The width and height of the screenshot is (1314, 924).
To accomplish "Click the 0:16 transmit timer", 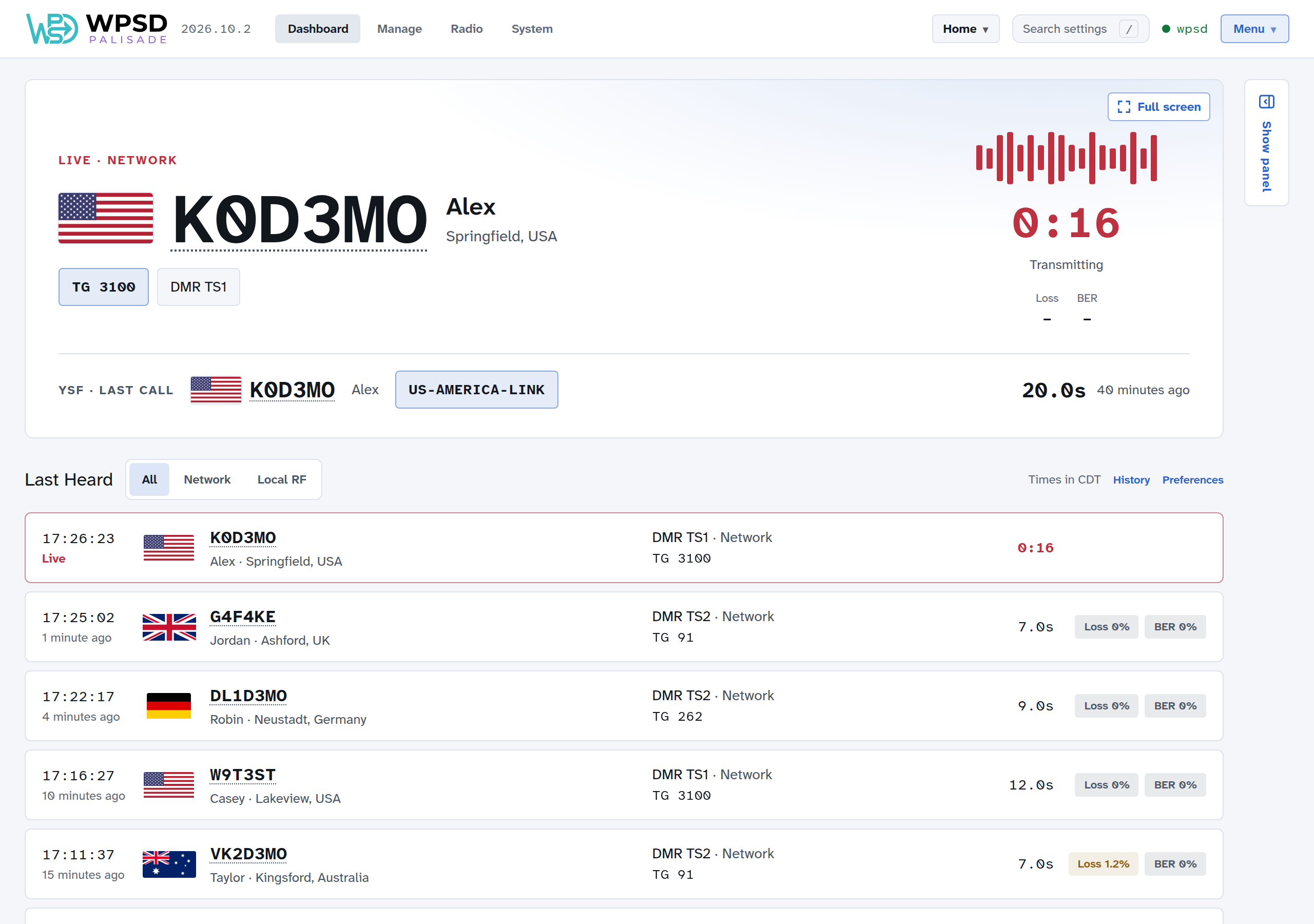I will pyautogui.click(x=1066, y=224).
